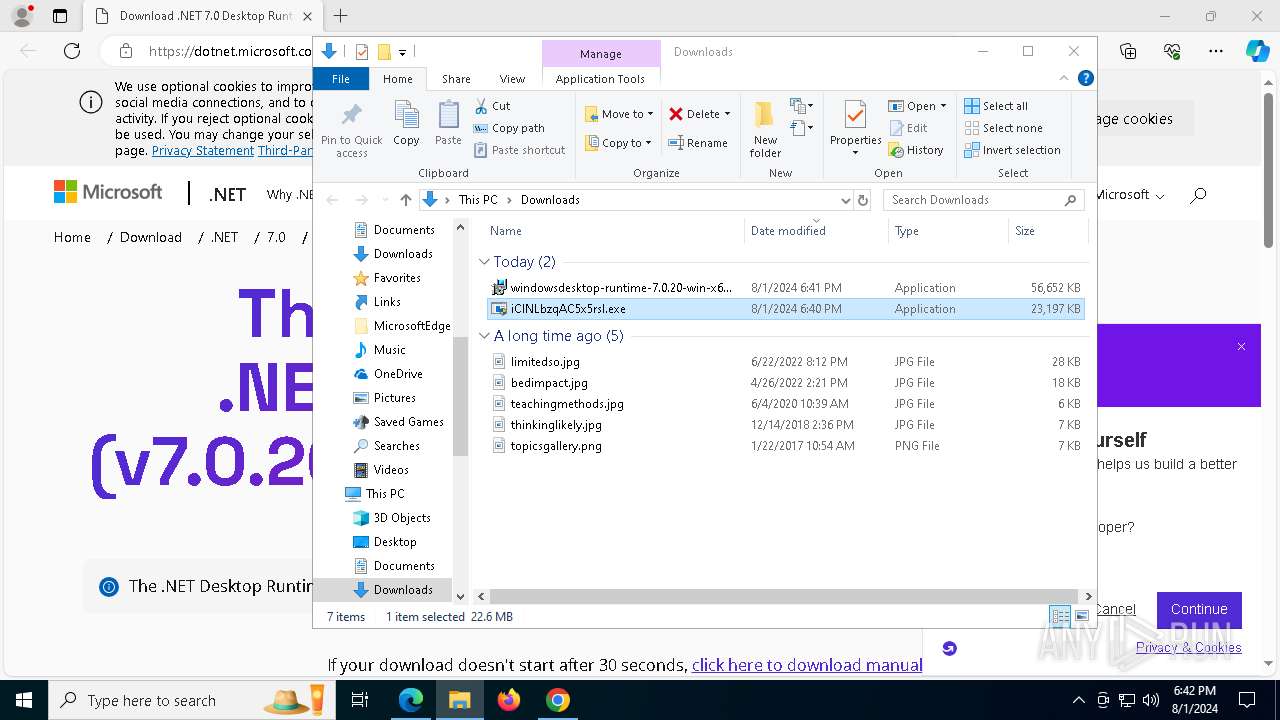
Task: Click Select all in ribbon
Action: [995, 106]
